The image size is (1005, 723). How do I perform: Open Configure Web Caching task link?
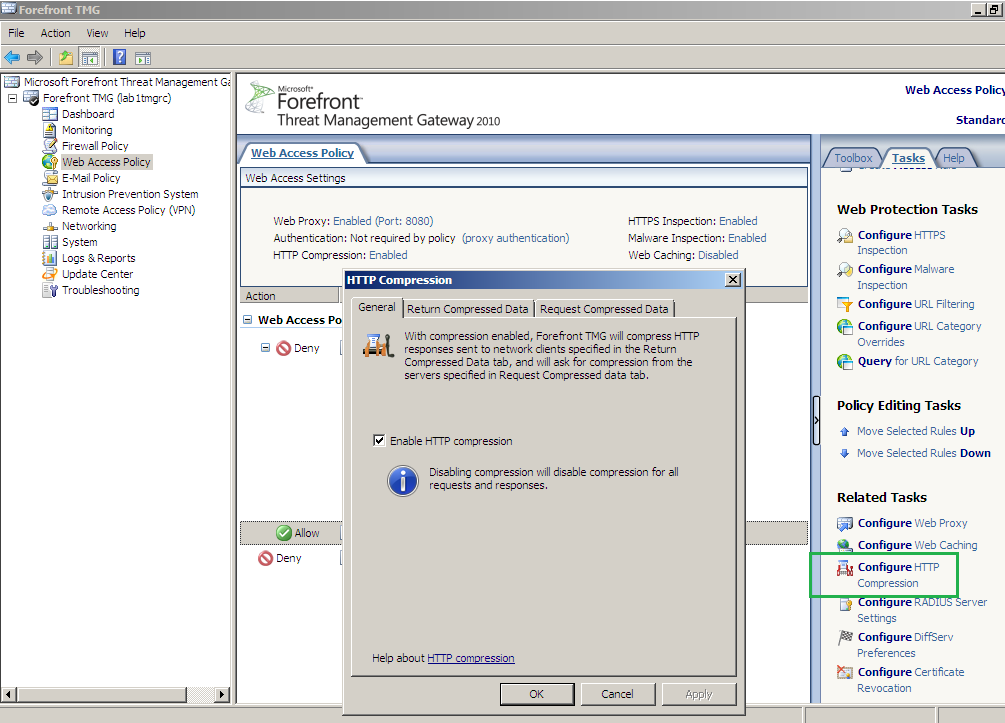click(x=917, y=545)
